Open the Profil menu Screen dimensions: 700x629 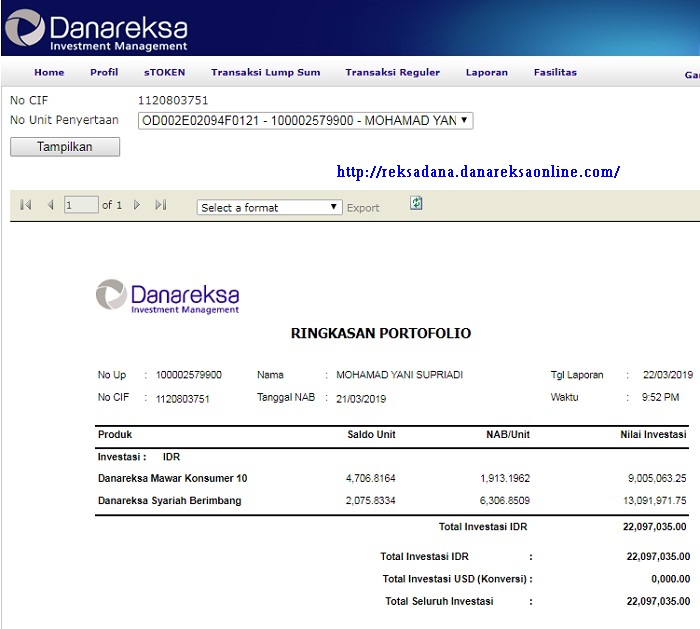pyautogui.click(x=104, y=73)
